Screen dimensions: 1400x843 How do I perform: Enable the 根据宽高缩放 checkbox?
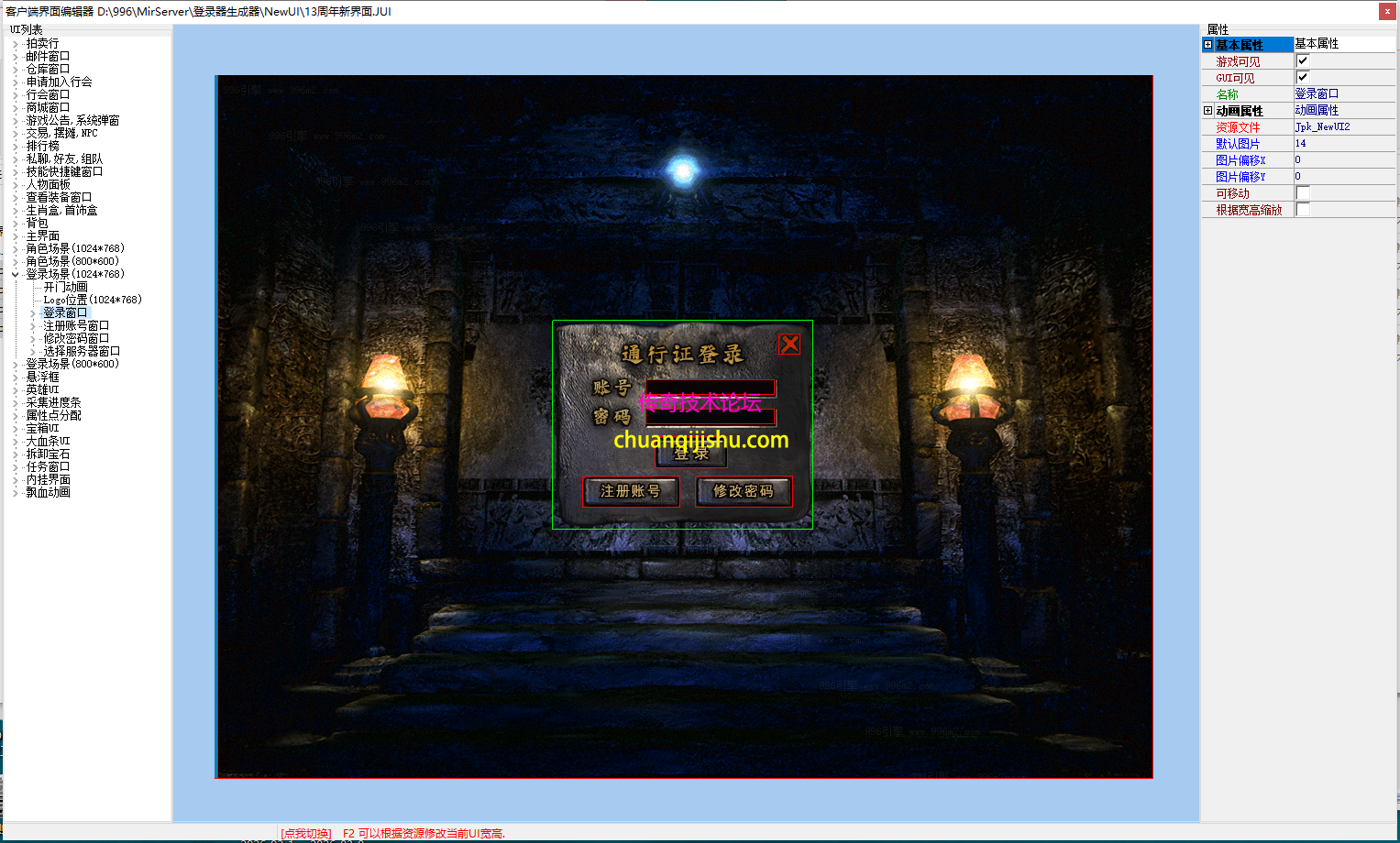pos(1303,209)
